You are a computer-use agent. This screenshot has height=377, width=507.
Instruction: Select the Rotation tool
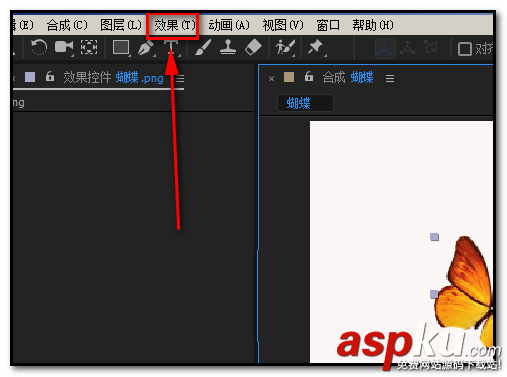39,47
